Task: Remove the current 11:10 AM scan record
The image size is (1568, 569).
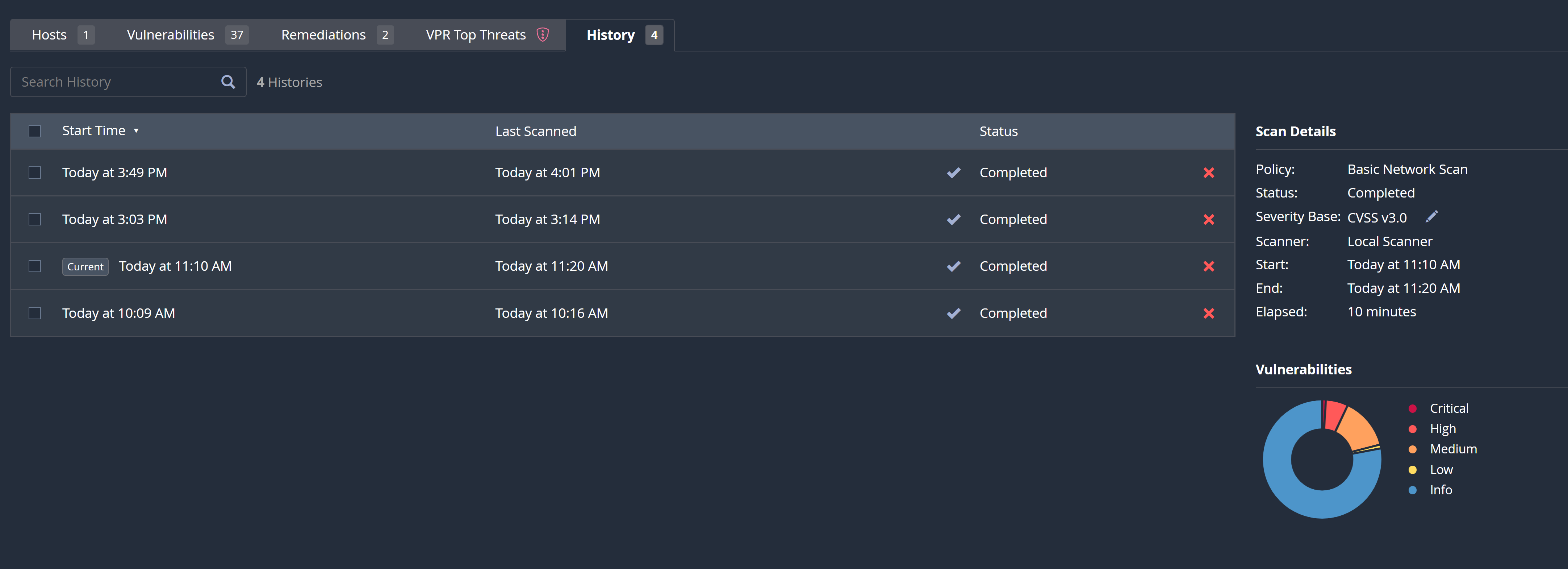Action: point(1209,266)
